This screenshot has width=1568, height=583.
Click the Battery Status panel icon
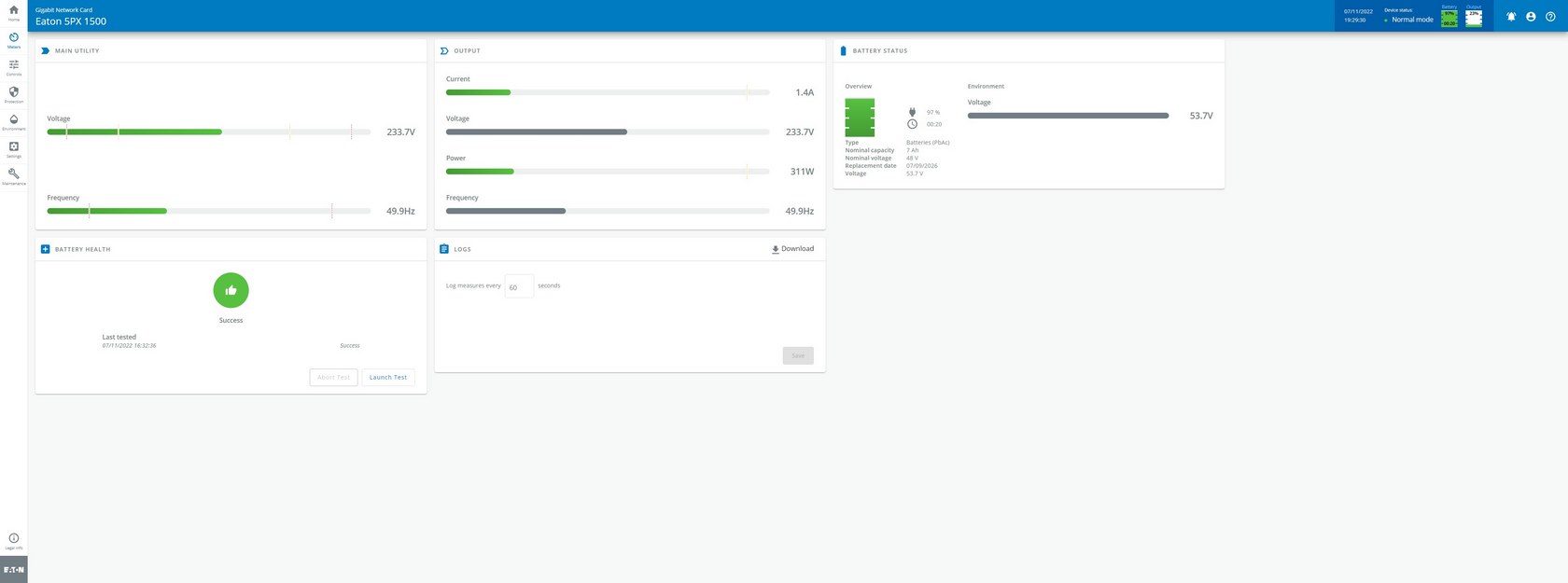[844, 51]
